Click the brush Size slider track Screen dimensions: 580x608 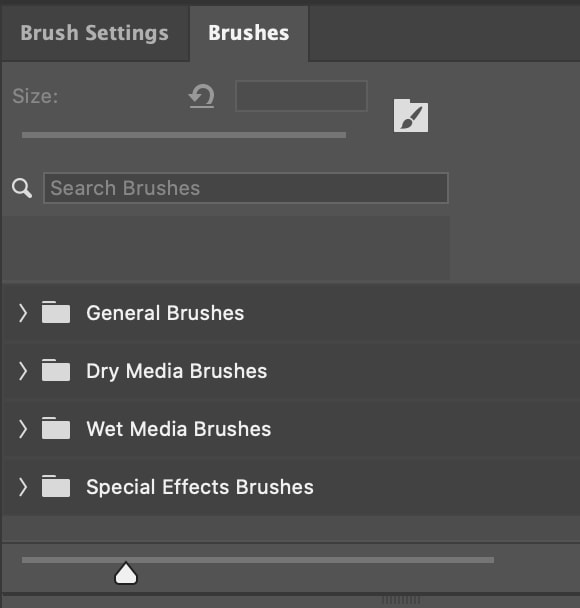[184, 135]
